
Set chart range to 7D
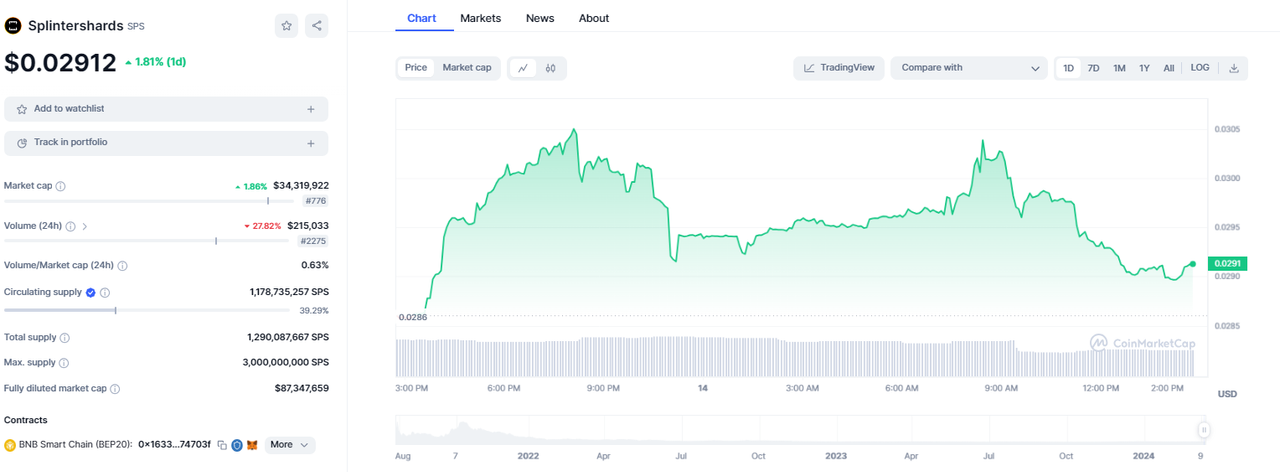(x=1094, y=68)
